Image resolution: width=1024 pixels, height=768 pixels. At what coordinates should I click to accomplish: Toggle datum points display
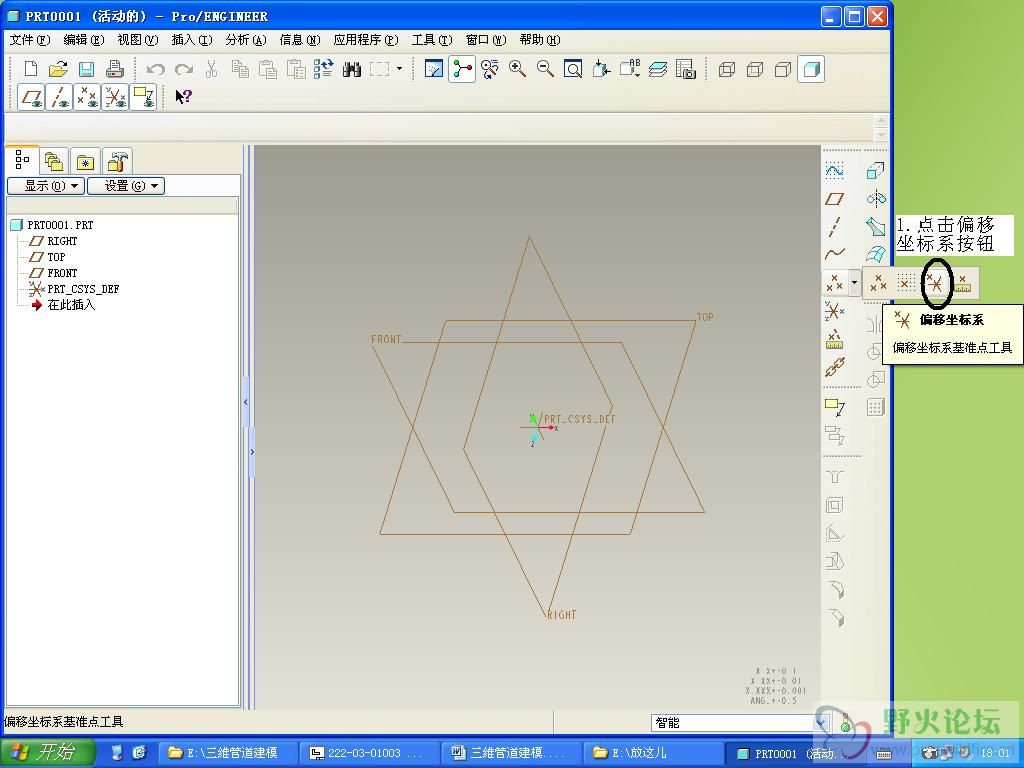pos(87,97)
